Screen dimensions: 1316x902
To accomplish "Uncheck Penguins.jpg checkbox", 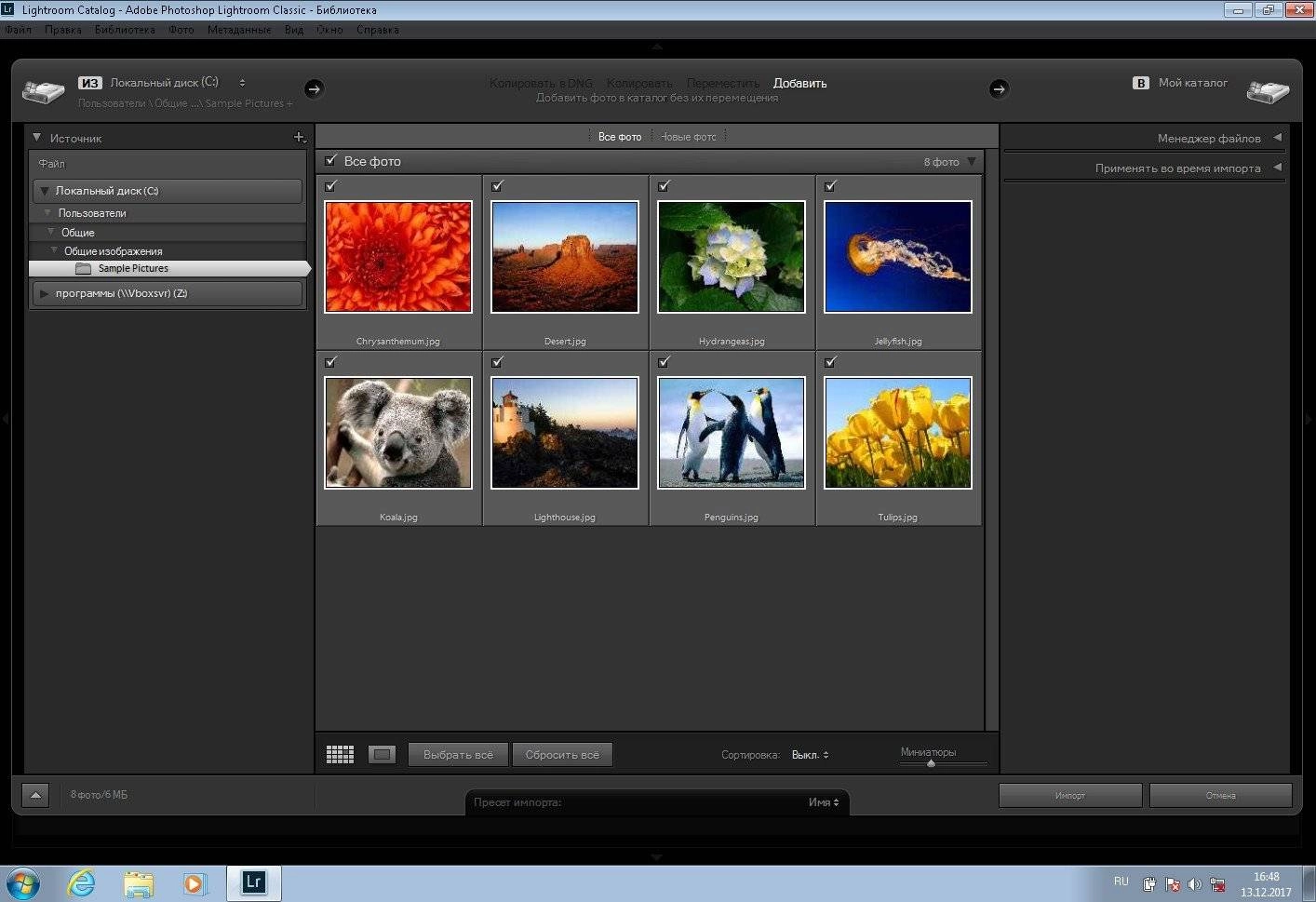I will [664, 362].
